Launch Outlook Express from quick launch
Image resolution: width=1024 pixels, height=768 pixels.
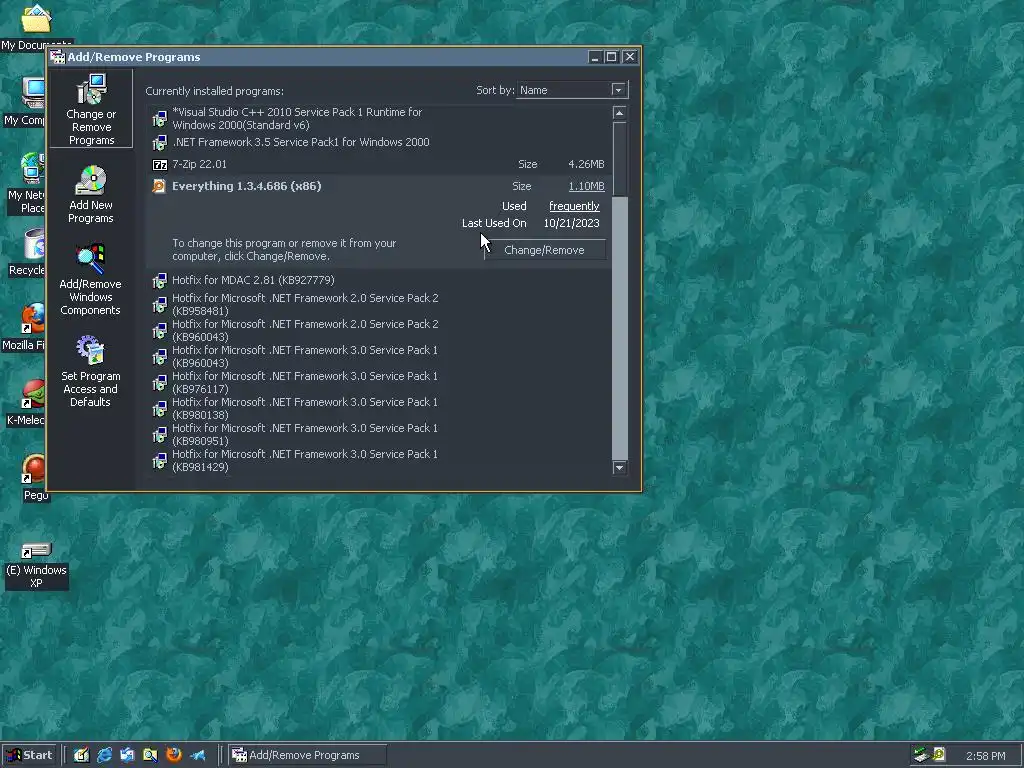pos(127,755)
